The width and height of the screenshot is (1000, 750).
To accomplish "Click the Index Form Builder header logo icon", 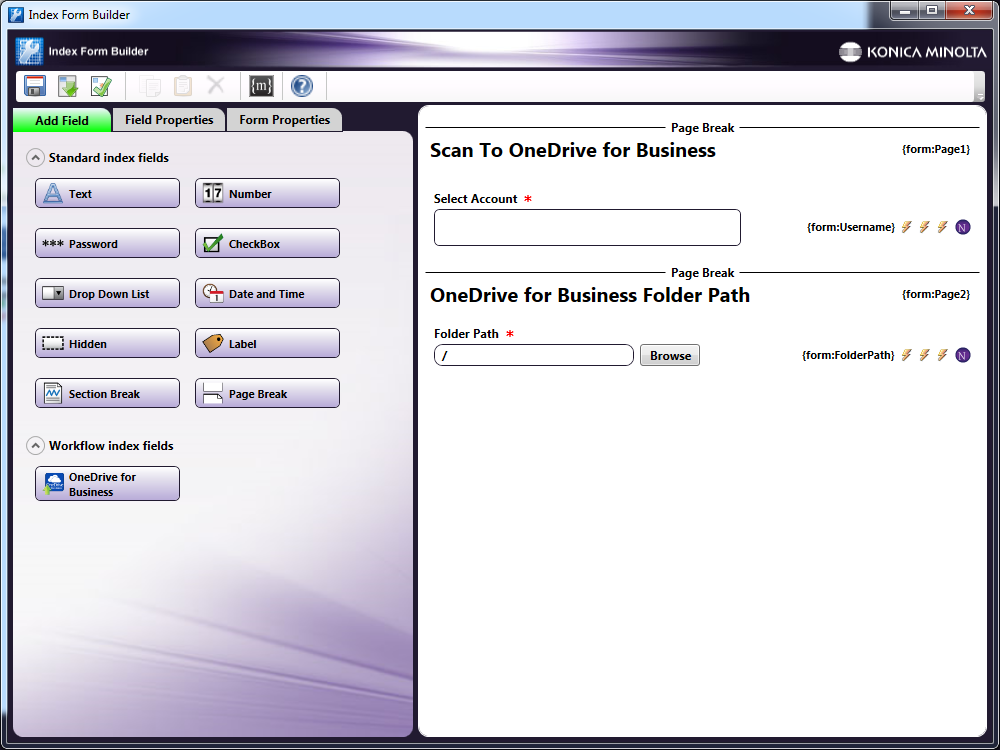I will pos(29,51).
